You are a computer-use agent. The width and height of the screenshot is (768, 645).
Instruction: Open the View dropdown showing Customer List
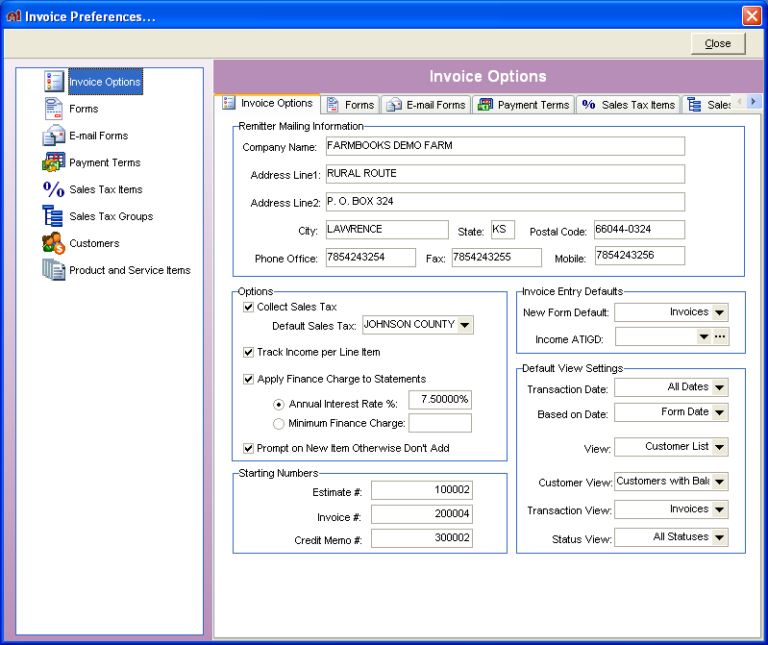click(719, 447)
